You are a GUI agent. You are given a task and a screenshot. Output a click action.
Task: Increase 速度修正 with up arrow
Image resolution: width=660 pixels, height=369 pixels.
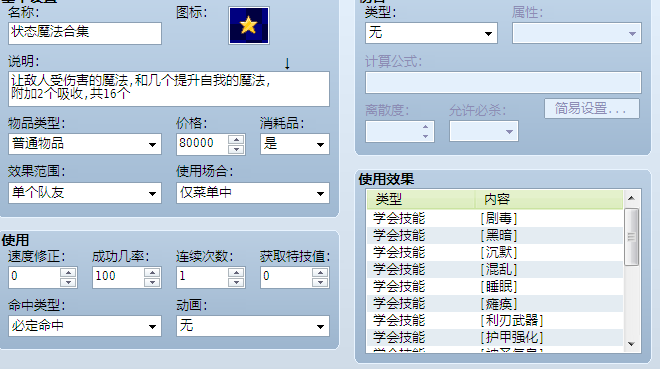pos(68,273)
